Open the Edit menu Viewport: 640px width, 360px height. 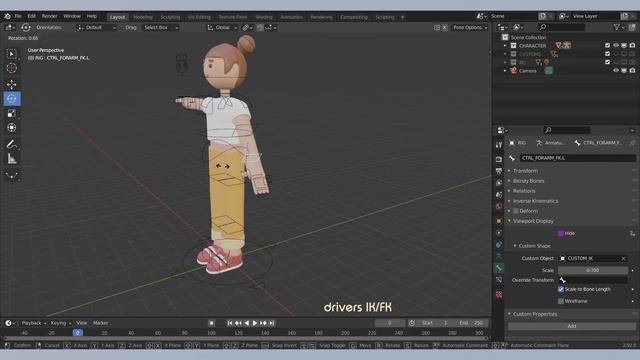click(x=31, y=16)
